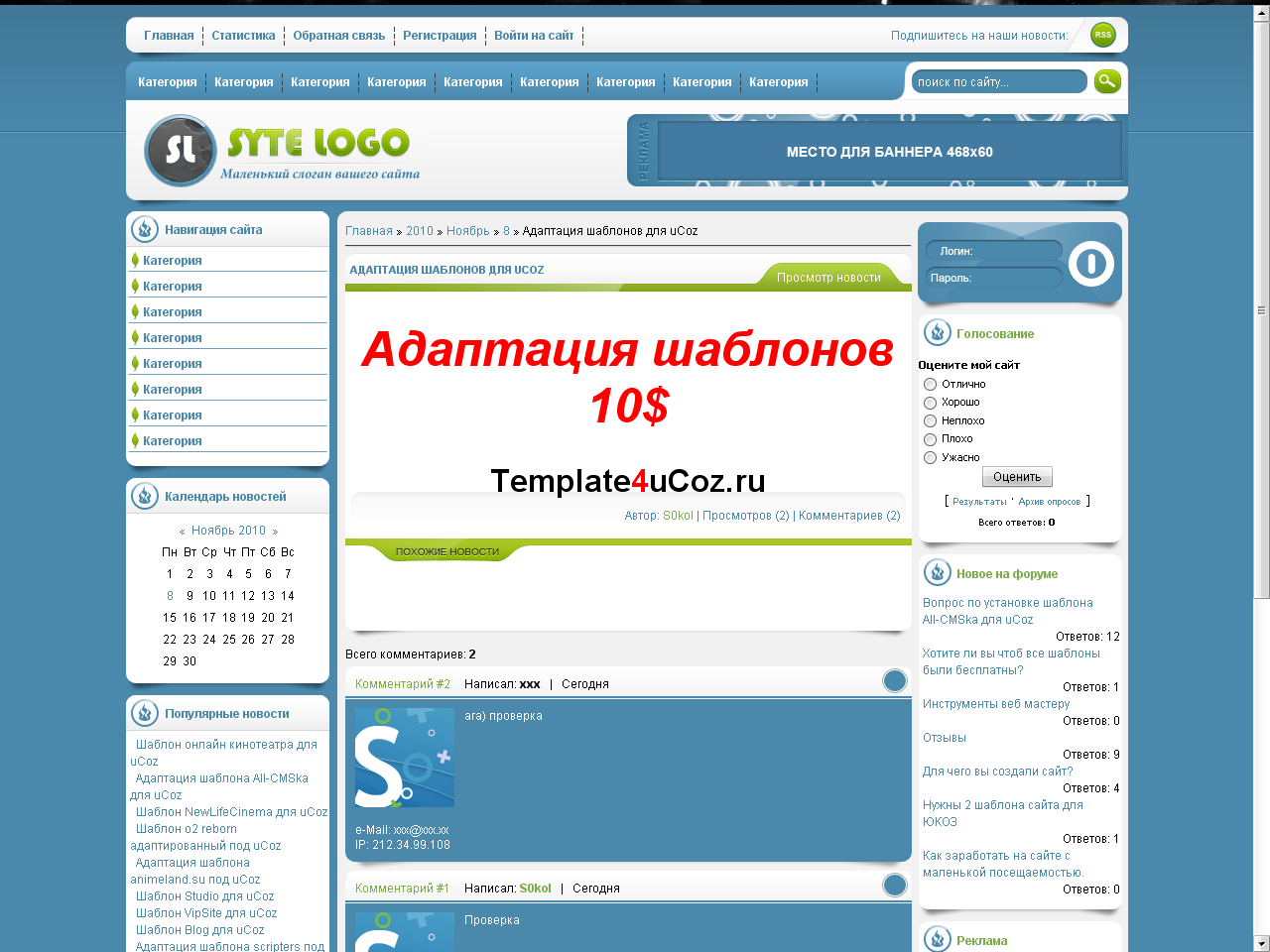Choose the Ужасно poll option
The width and height of the screenshot is (1270, 952).
tap(930, 457)
